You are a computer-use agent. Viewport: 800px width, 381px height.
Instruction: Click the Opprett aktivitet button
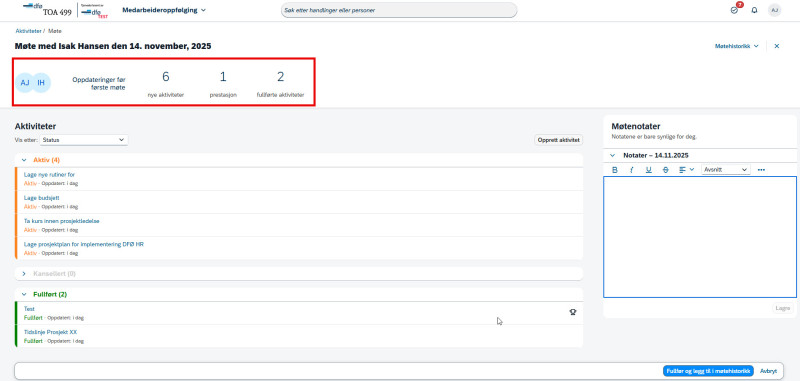[x=559, y=140]
